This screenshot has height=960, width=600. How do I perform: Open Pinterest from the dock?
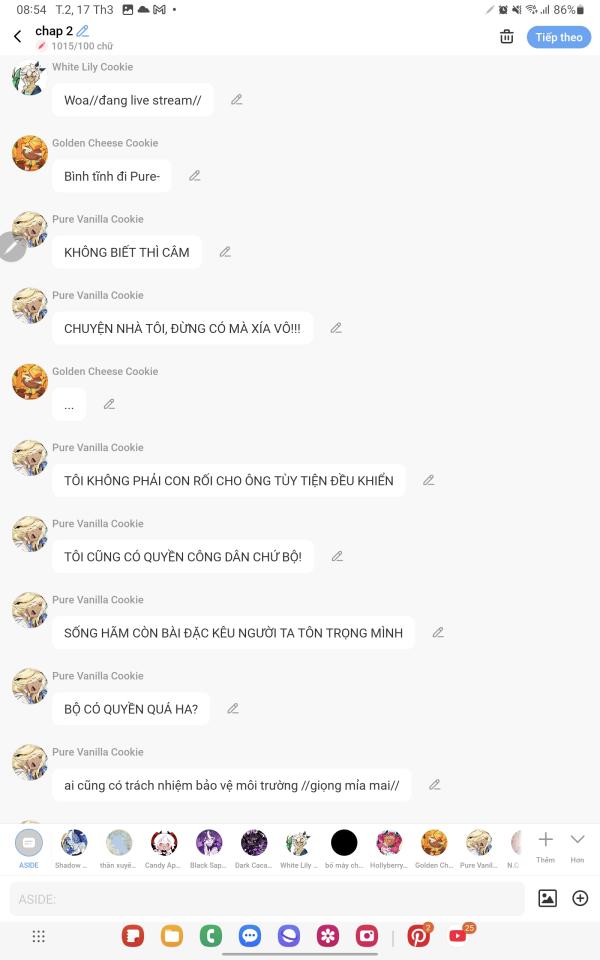[x=419, y=936]
